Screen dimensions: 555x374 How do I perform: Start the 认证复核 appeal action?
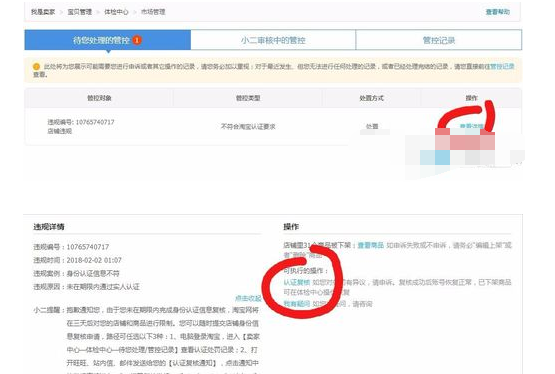[297, 282]
